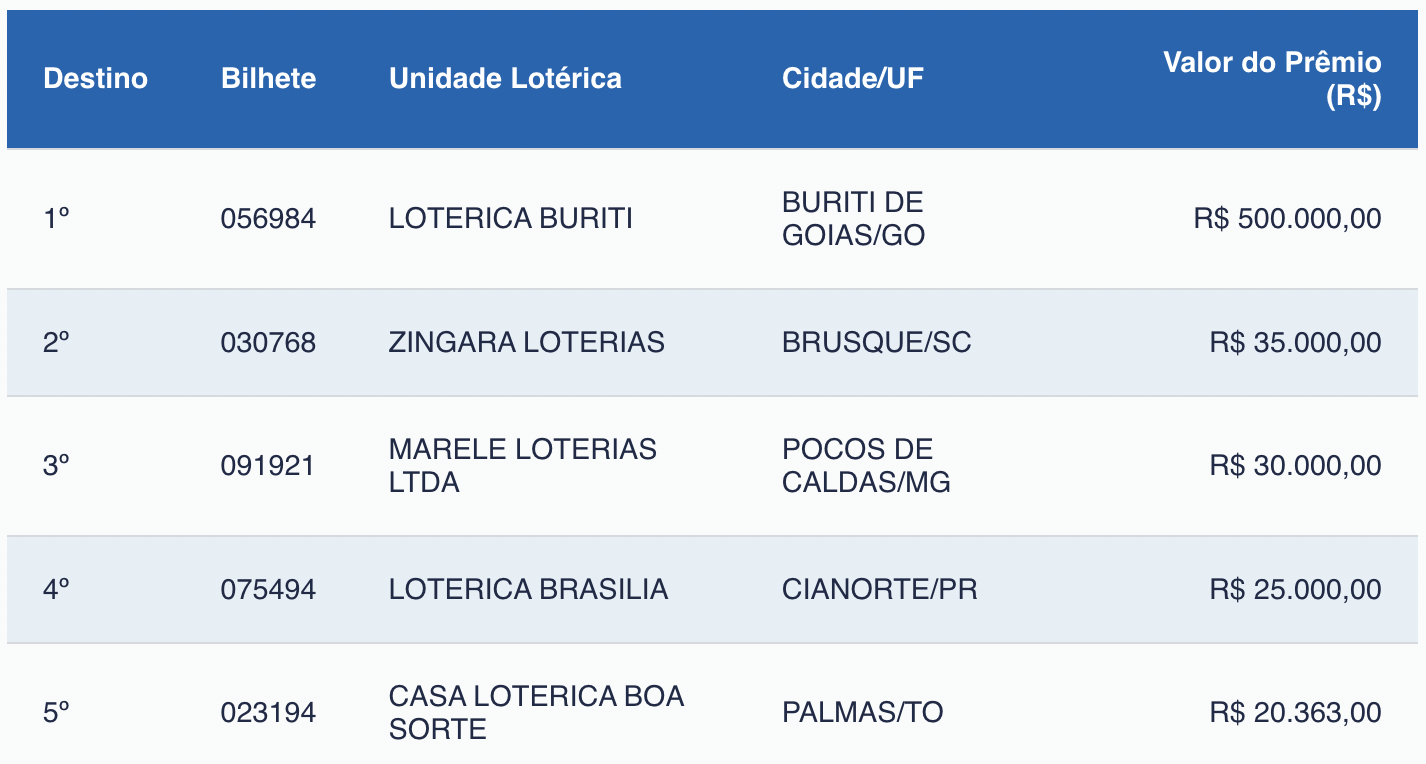Screen dimensions: 1426x764
Task: Click the R$ 20.363,00 prize value
Action: click(x=1295, y=713)
